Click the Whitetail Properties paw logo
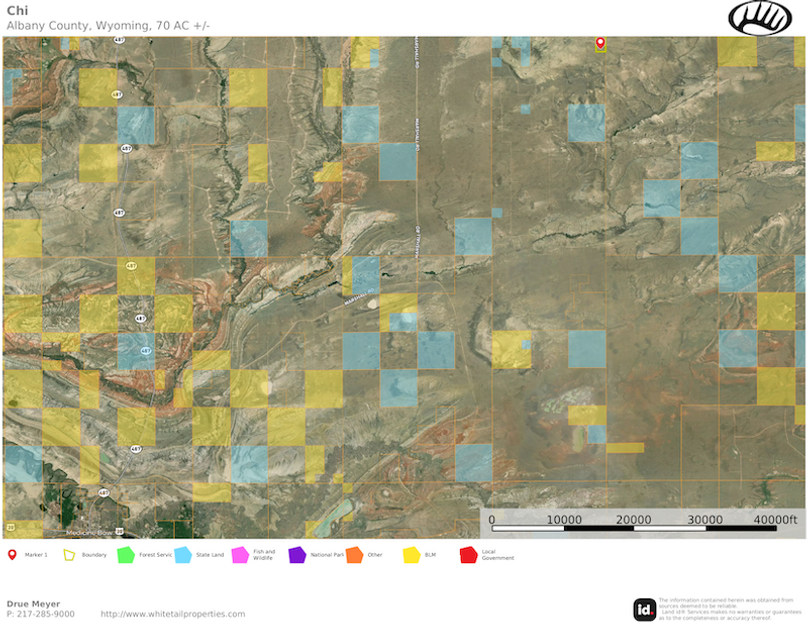The image size is (808, 624). coord(760,18)
